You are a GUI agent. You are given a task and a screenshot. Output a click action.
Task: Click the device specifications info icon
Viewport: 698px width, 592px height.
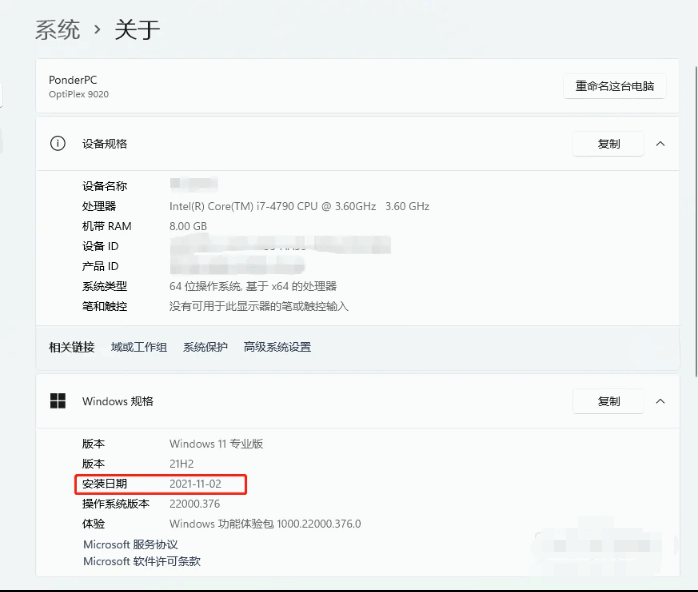57,143
